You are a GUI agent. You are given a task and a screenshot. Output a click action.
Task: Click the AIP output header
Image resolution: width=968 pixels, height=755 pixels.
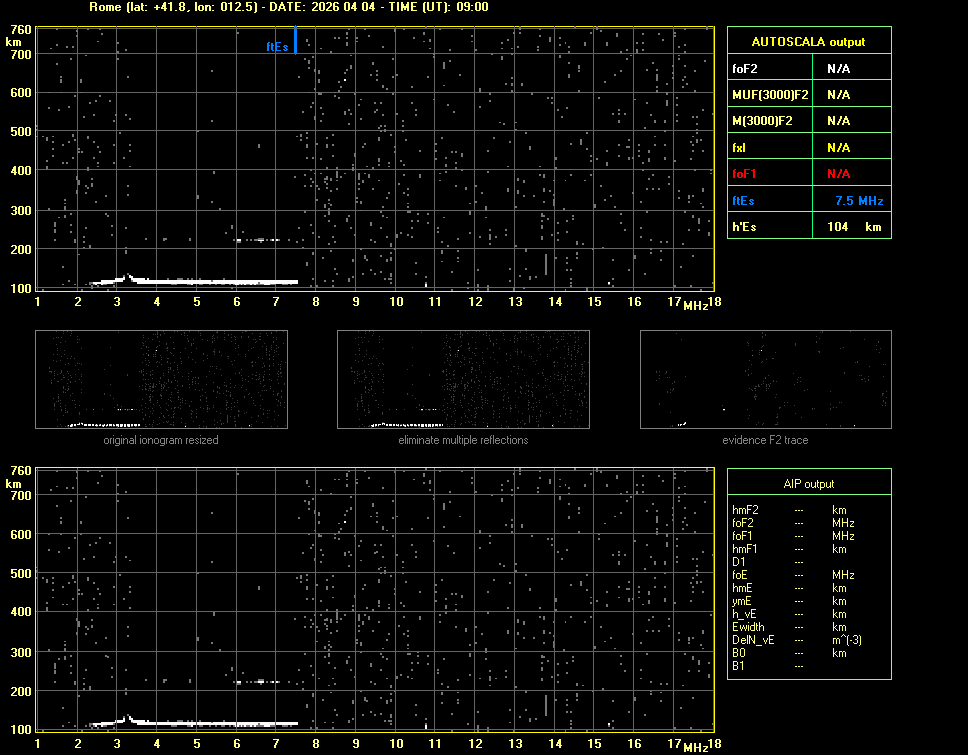coord(808,484)
